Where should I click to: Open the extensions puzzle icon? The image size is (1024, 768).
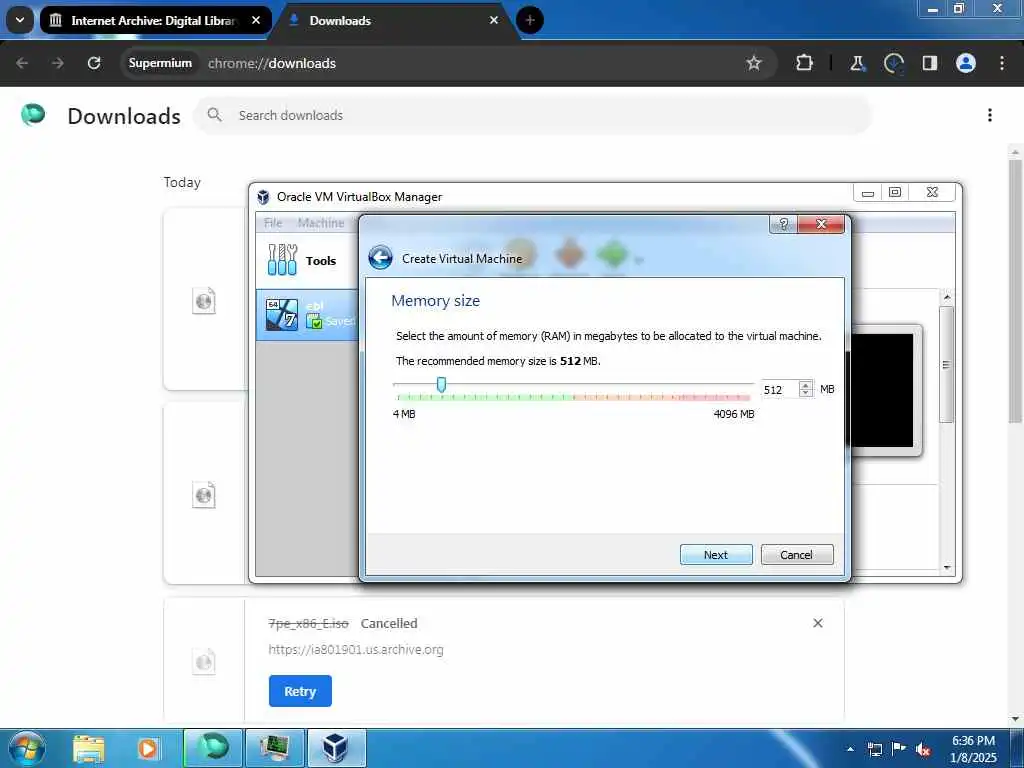click(x=805, y=63)
